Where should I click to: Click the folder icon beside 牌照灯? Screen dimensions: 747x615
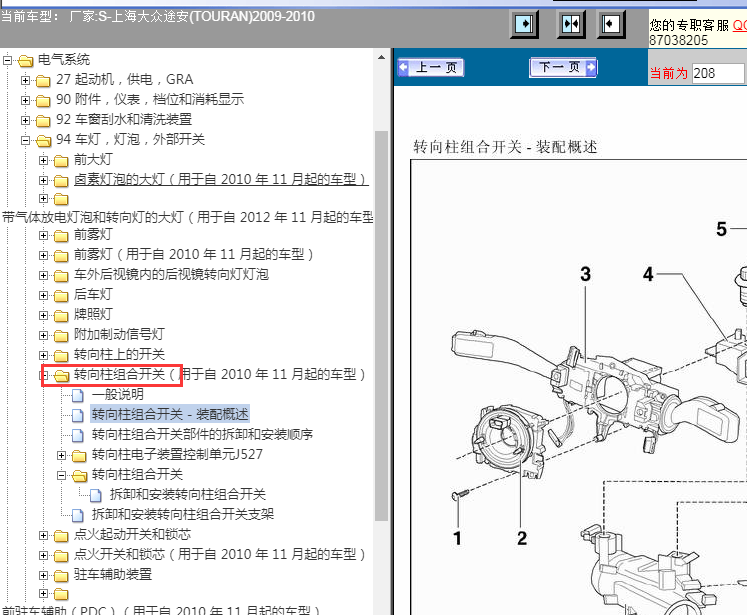(62, 315)
